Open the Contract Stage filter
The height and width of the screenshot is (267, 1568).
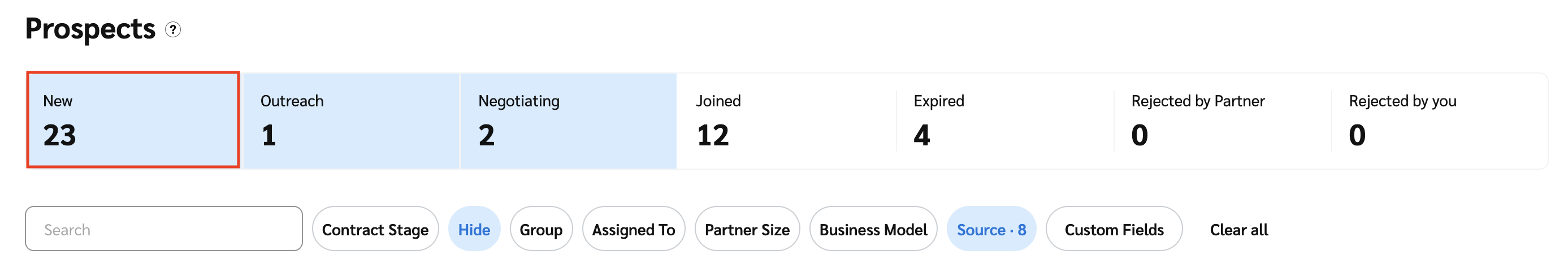(375, 229)
